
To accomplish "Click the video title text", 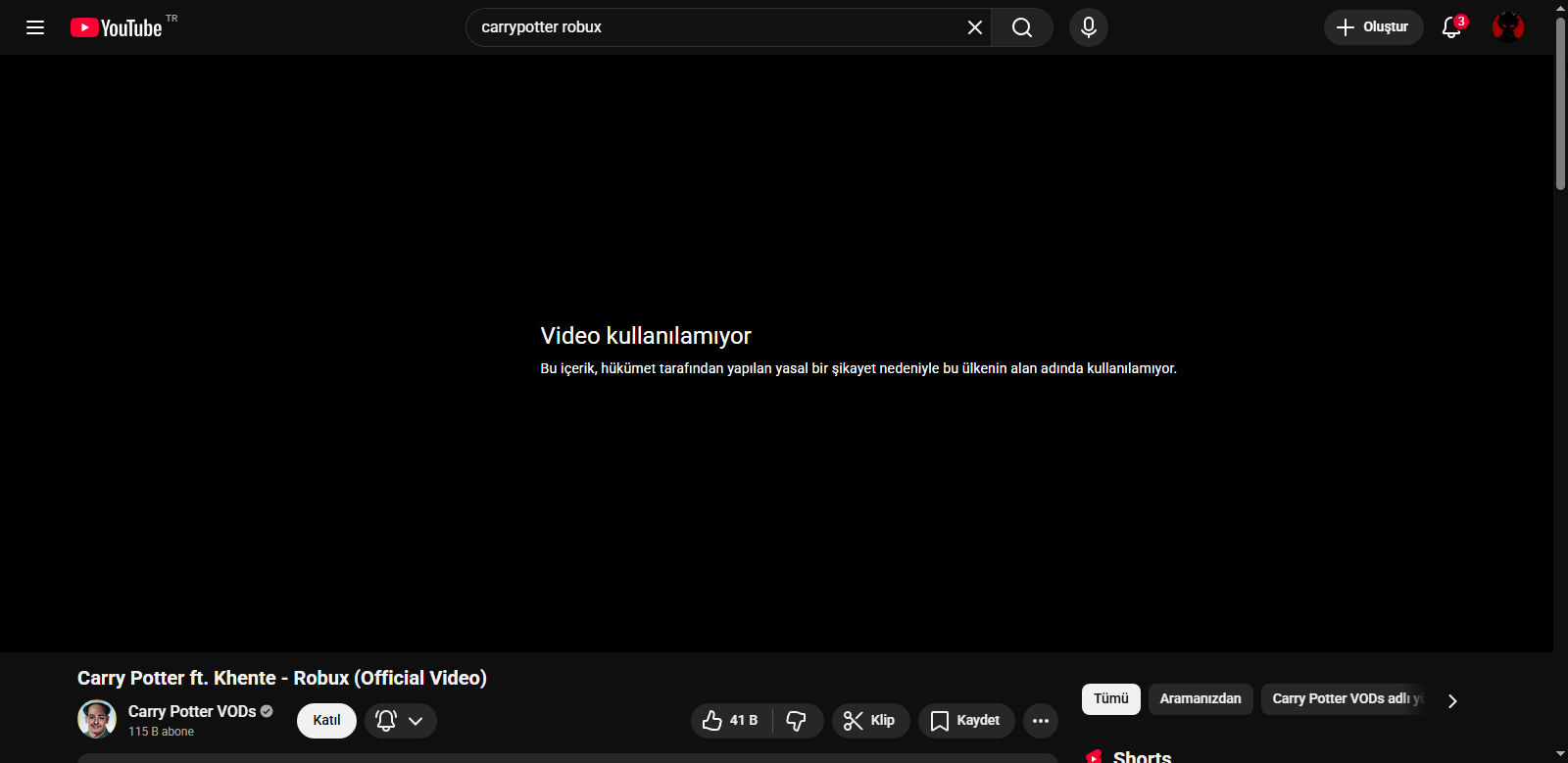I will coord(282,678).
